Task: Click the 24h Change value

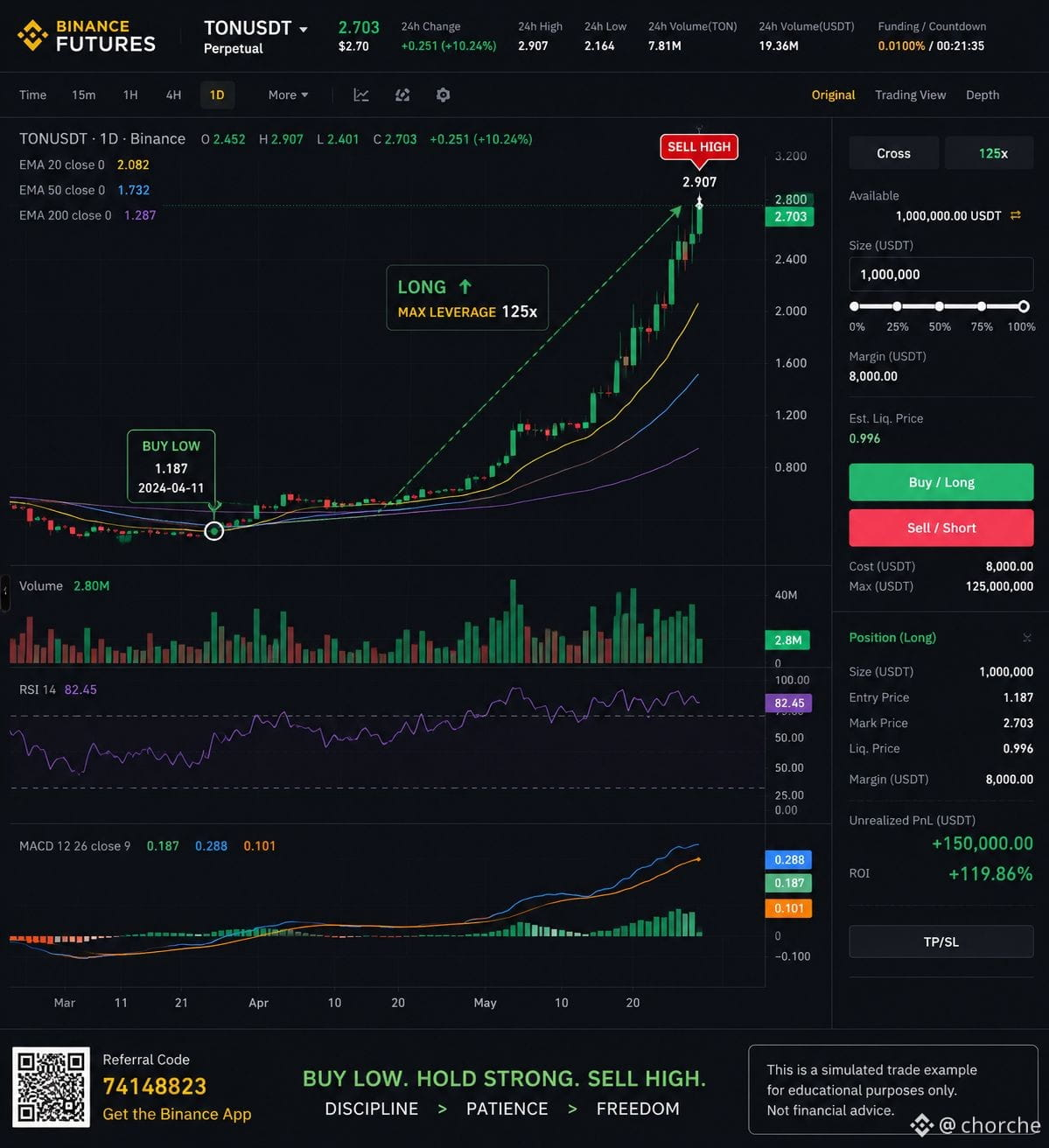Action: pyautogui.click(x=449, y=45)
